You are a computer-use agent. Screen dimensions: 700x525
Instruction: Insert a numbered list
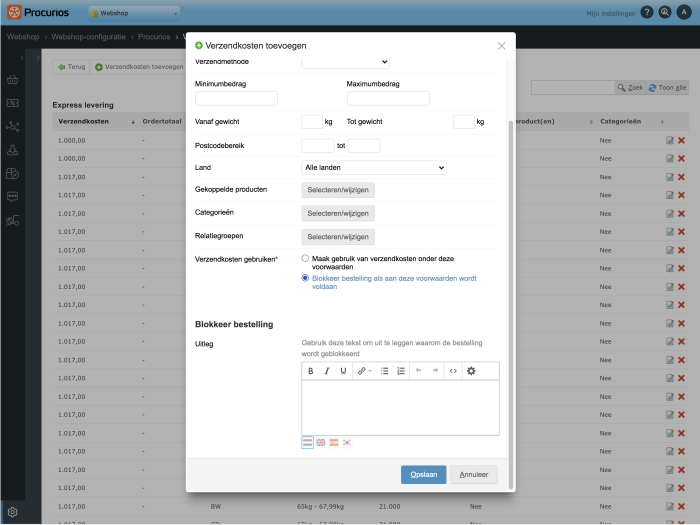[x=401, y=371]
